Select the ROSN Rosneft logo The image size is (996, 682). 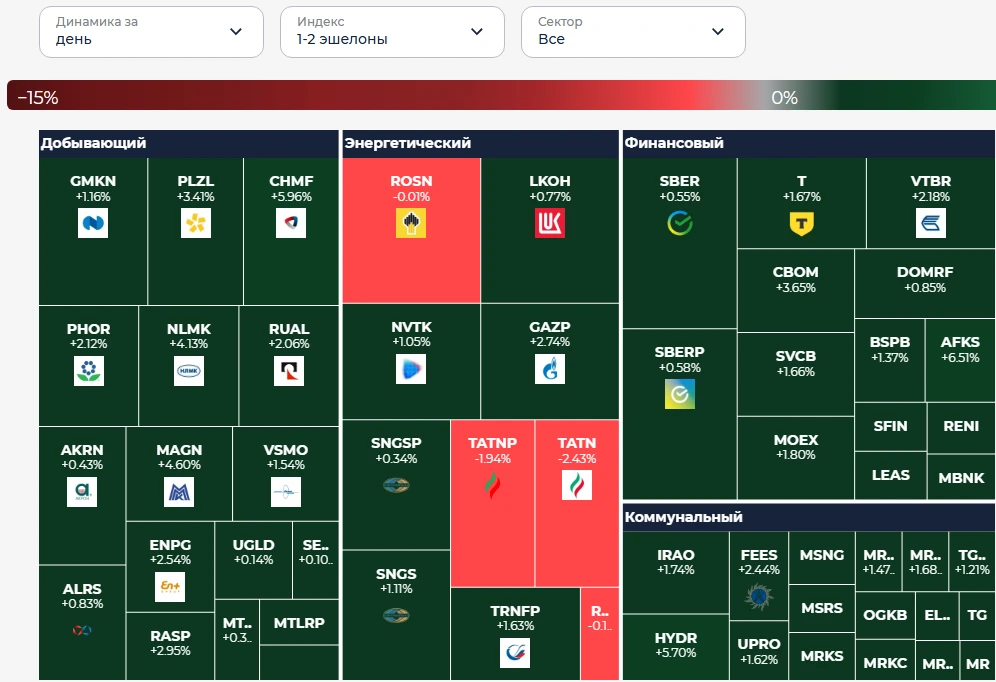point(411,223)
